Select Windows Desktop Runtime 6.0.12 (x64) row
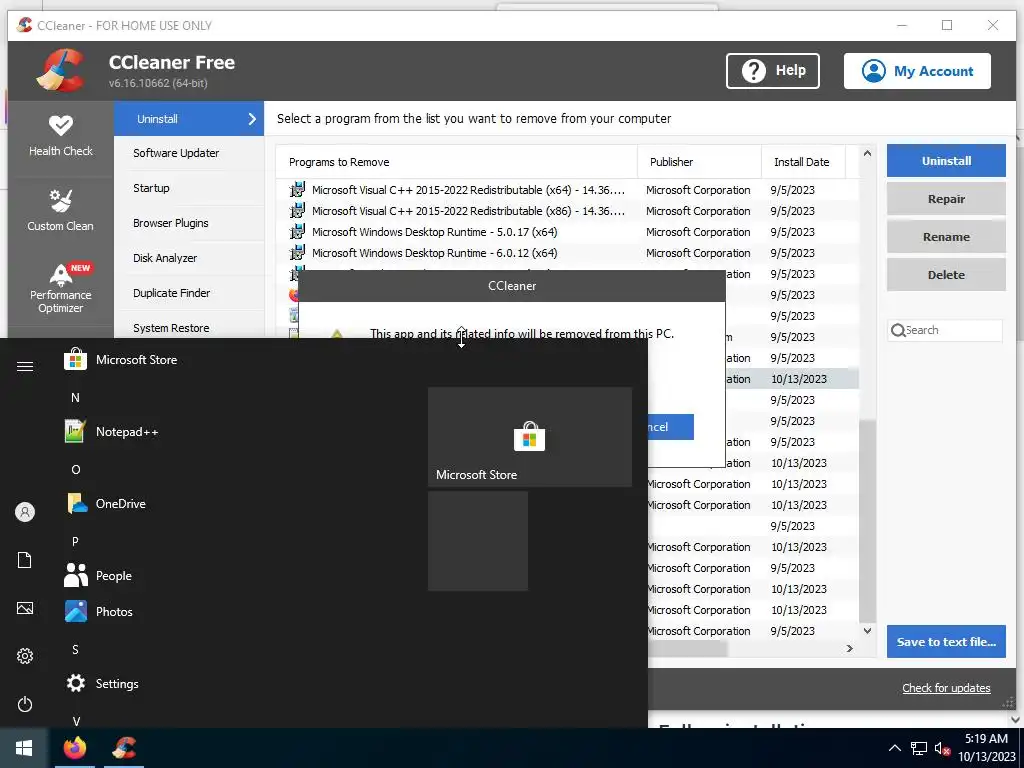This screenshot has width=1024, height=768. (x=567, y=253)
